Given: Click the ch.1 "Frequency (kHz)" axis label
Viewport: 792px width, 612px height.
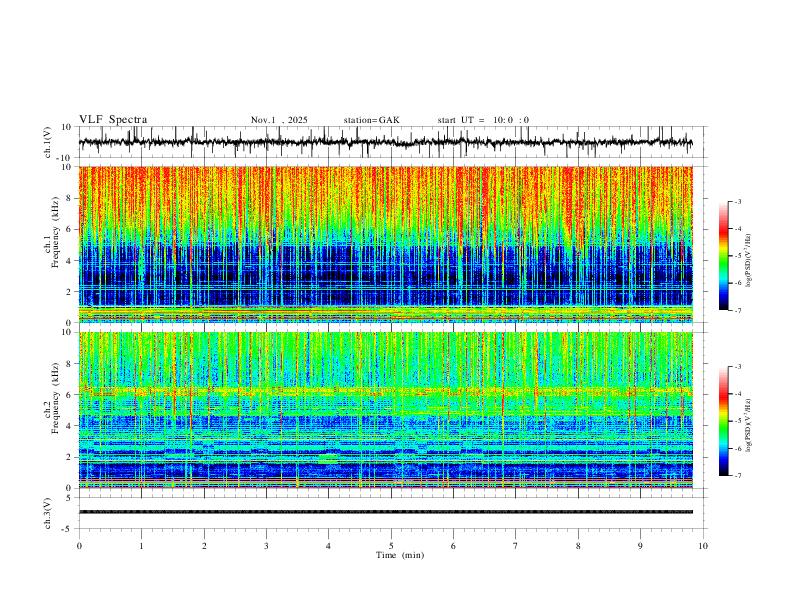Looking at the screenshot, I should click(56, 232).
